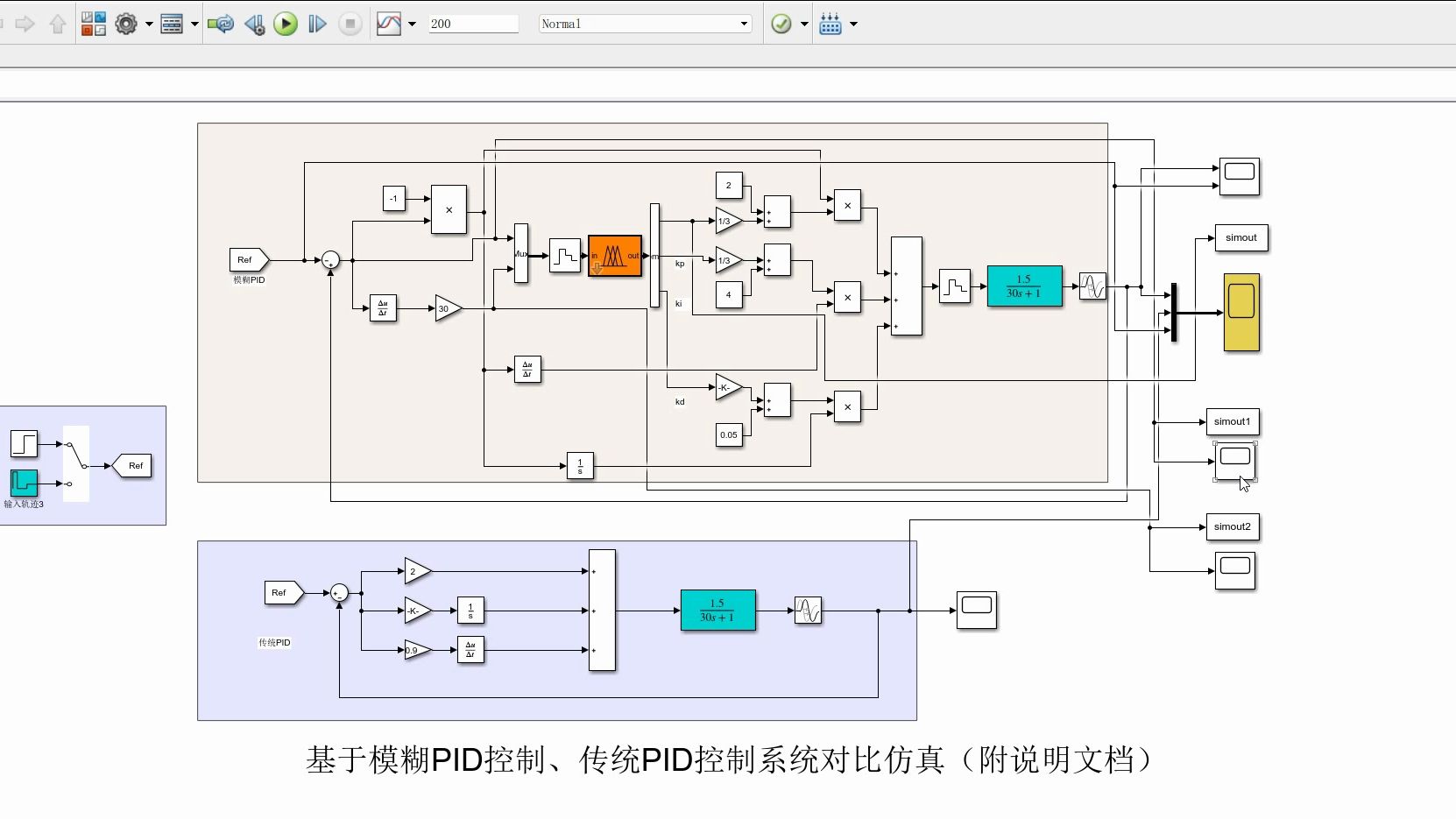Step back through the simulation
Image resolution: width=1456 pixels, height=819 pixels.
tap(255, 24)
